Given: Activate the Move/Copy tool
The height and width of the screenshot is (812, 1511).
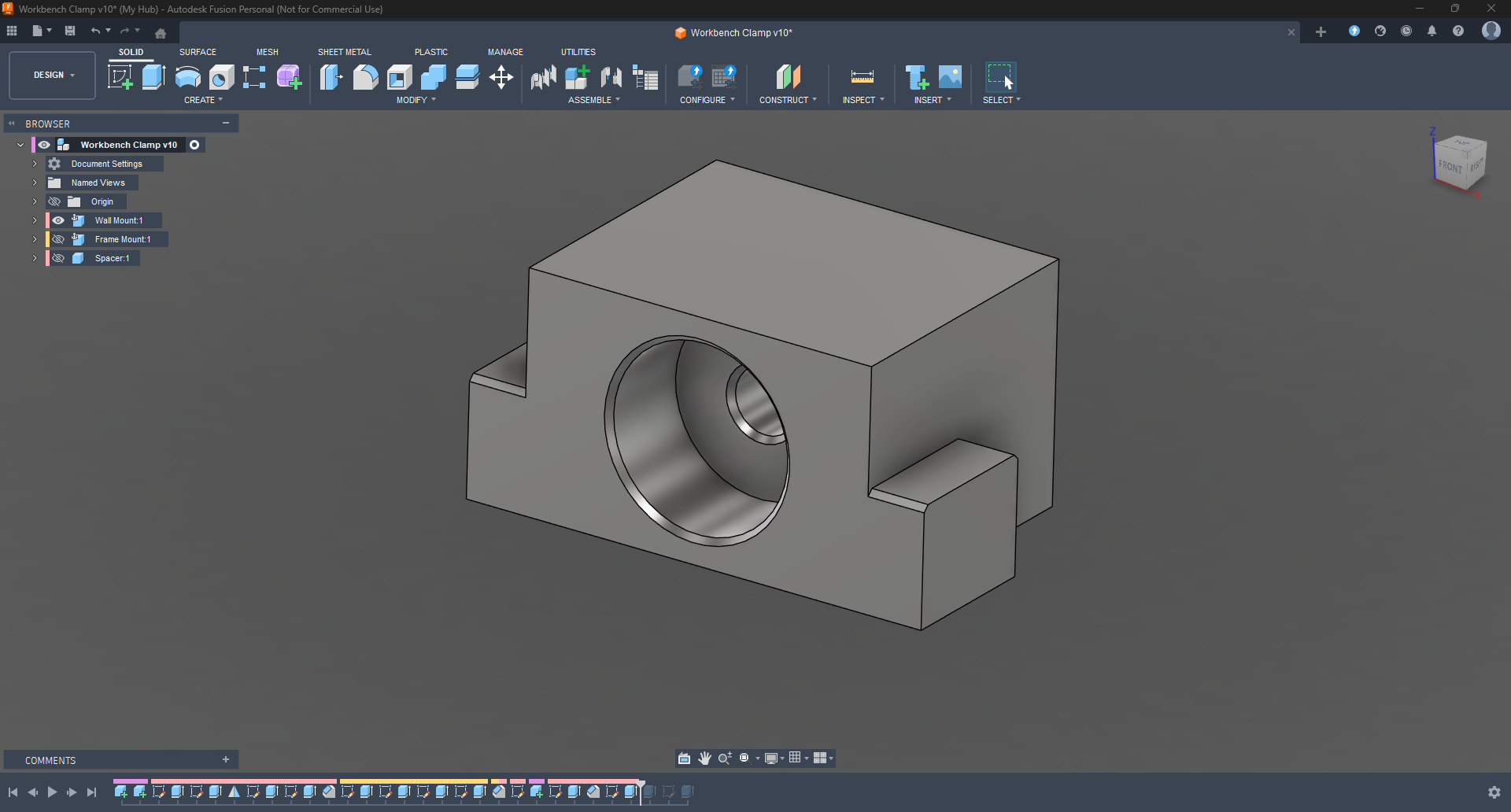Looking at the screenshot, I should (501, 77).
